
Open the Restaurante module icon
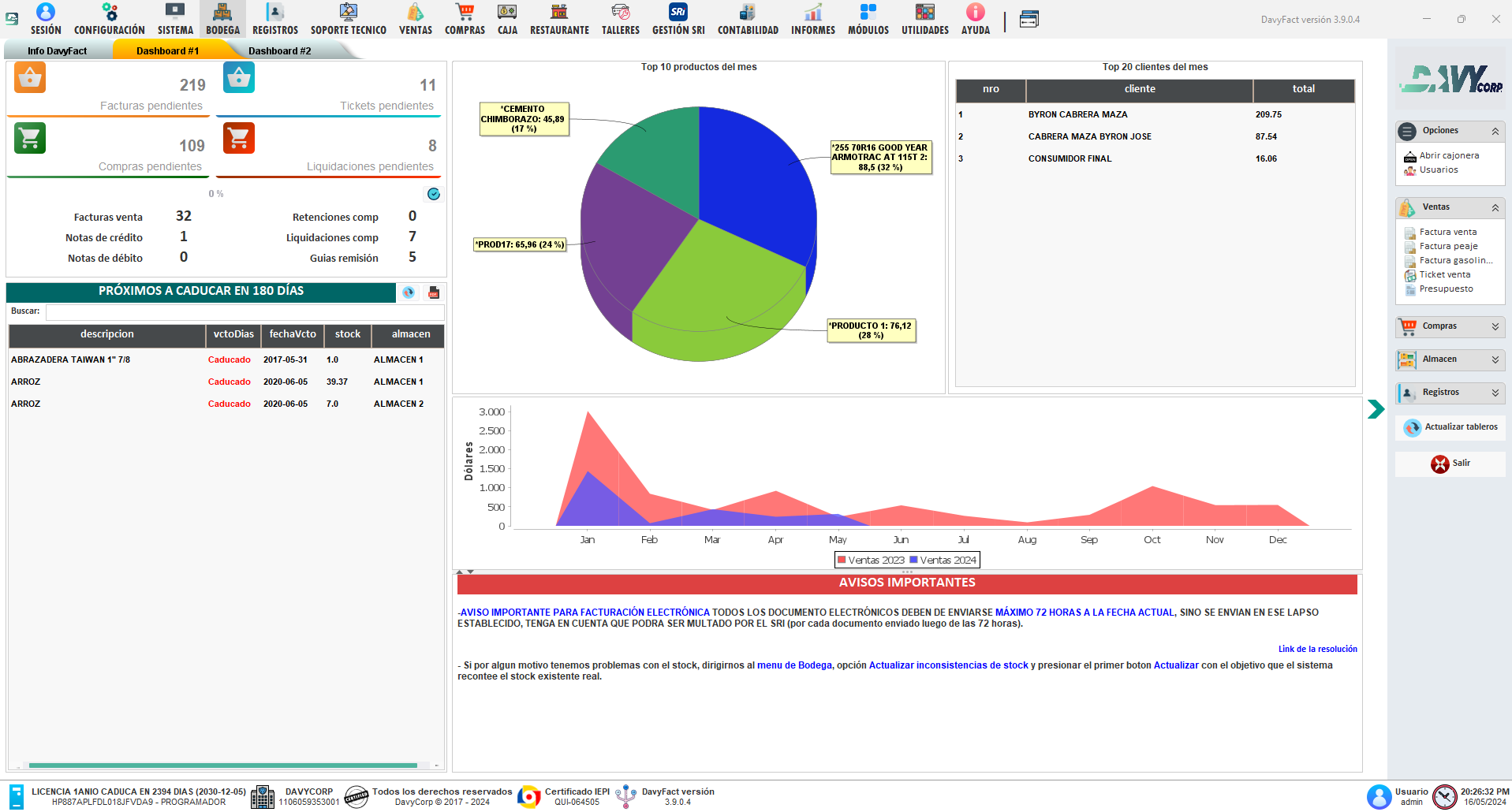coord(559,13)
